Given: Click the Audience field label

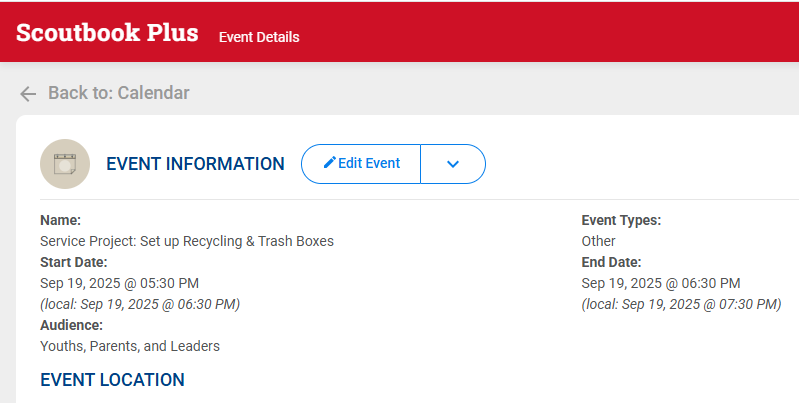Looking at the screenshot, I should pyautogui.click(x=71, y=325).
